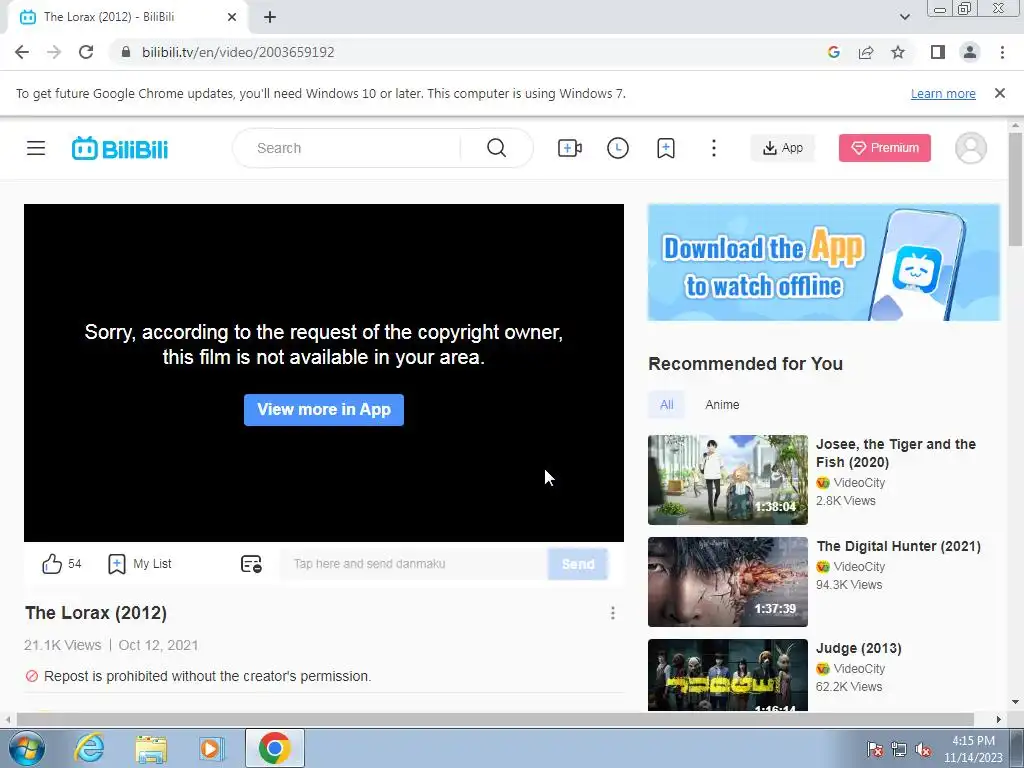Select the Anime recommendations tab

point(722,404)
